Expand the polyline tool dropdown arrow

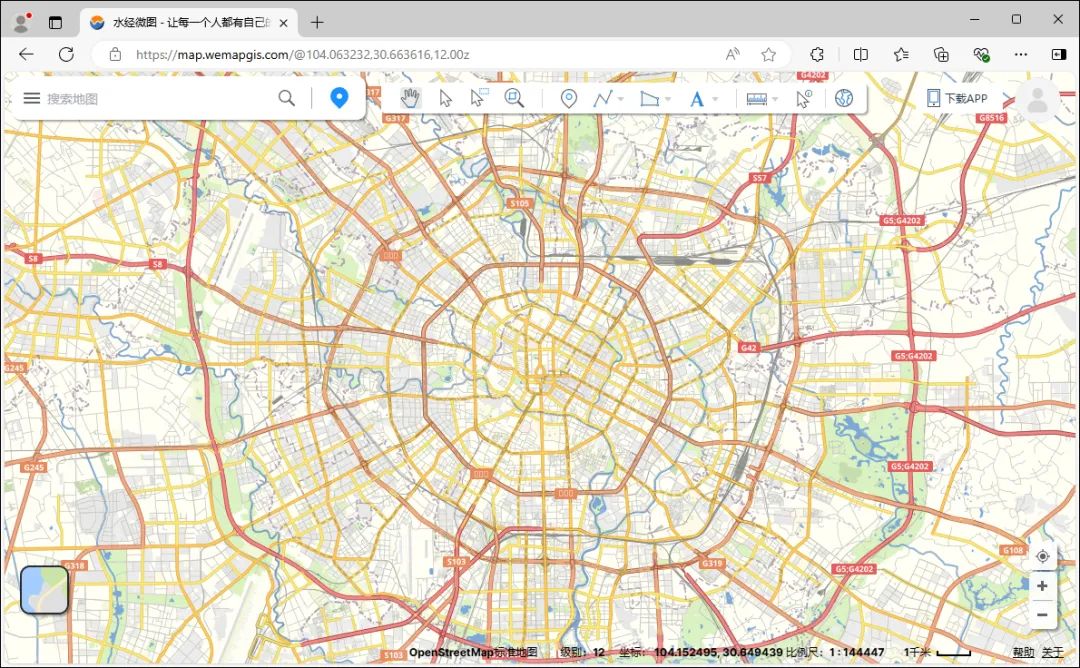click(x=621, y=99)
